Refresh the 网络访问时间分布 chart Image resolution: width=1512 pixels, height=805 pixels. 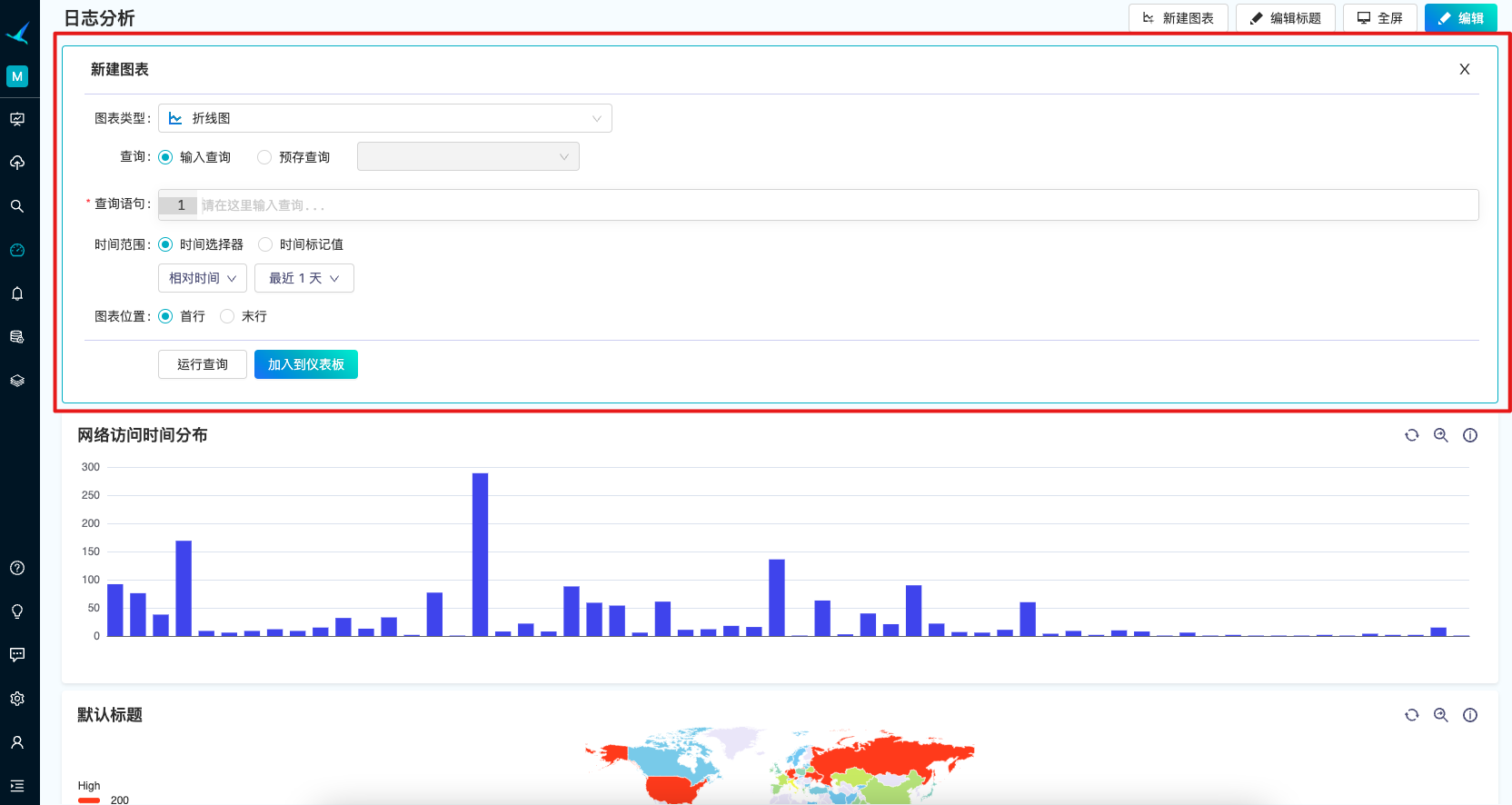point(1412,435)
